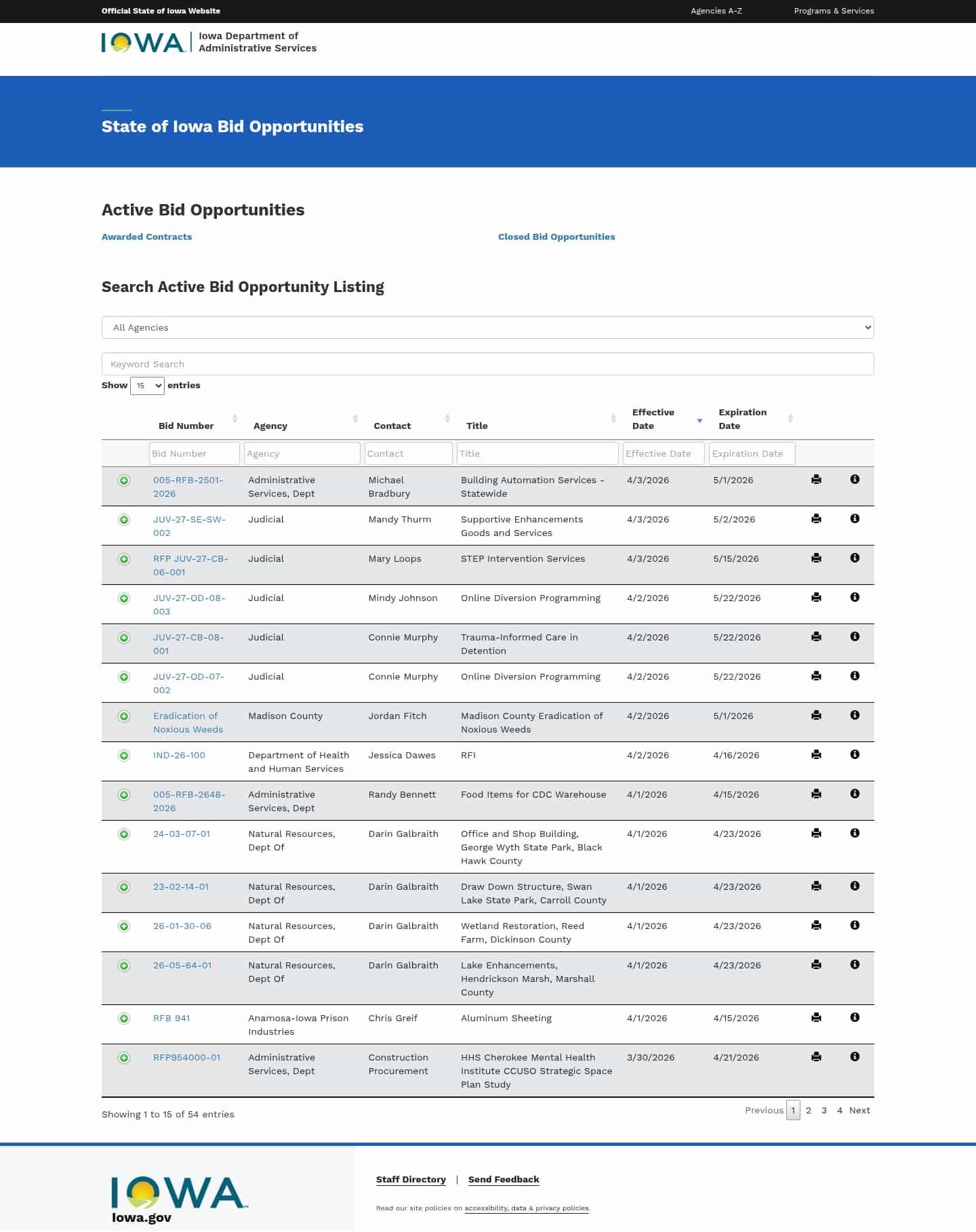Open the Show entries count dropdown
The width and height of the screenshot is (976, 1232).
[x=147, y=386]
